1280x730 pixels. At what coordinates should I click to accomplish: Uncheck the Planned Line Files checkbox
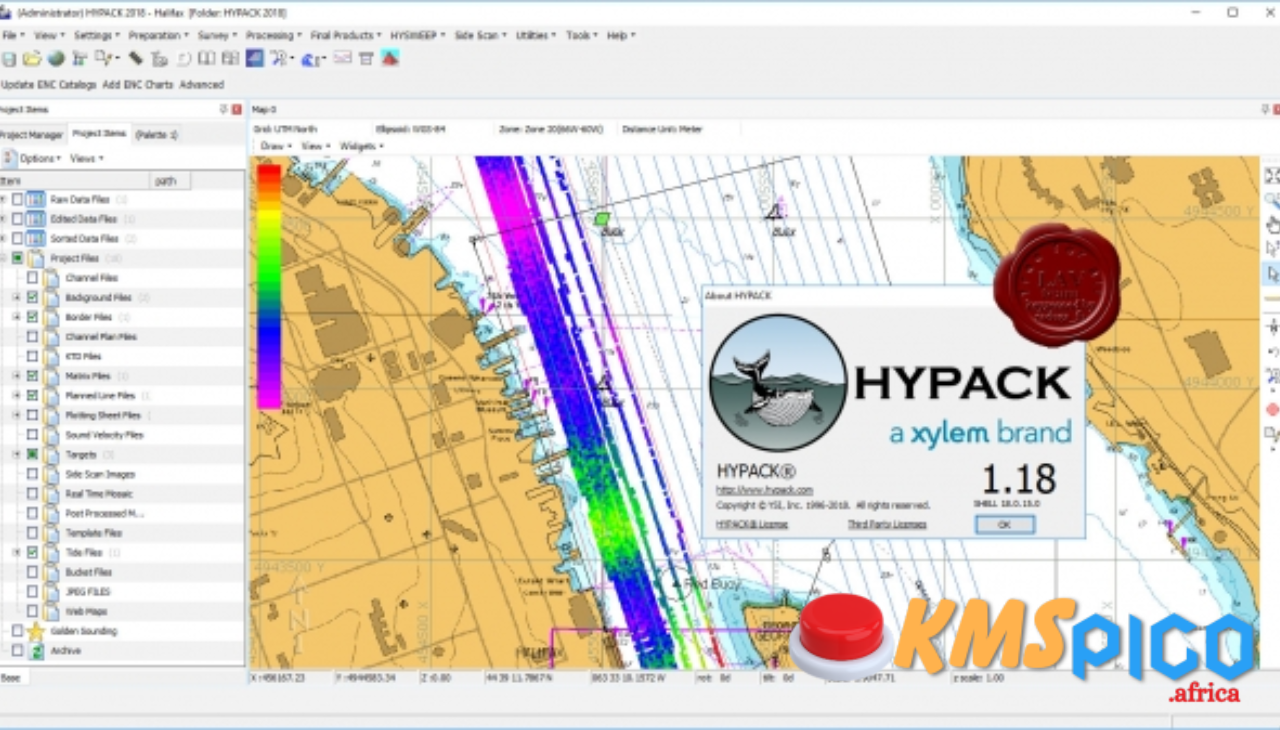(x=32, y=396)
